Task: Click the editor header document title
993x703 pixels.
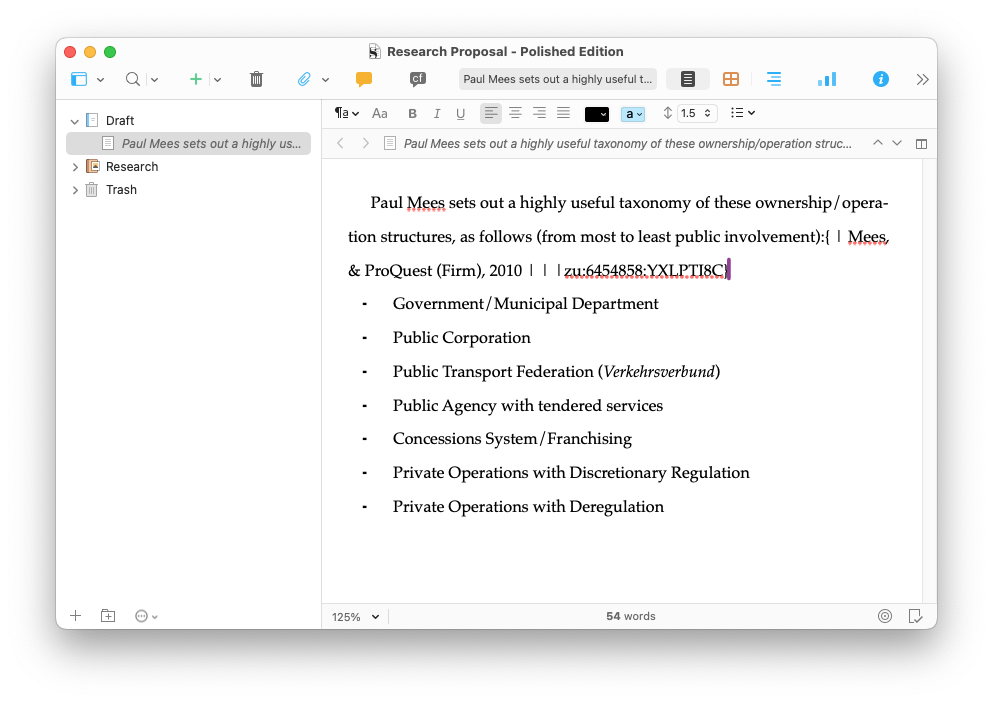Action: tap(628, 144)
